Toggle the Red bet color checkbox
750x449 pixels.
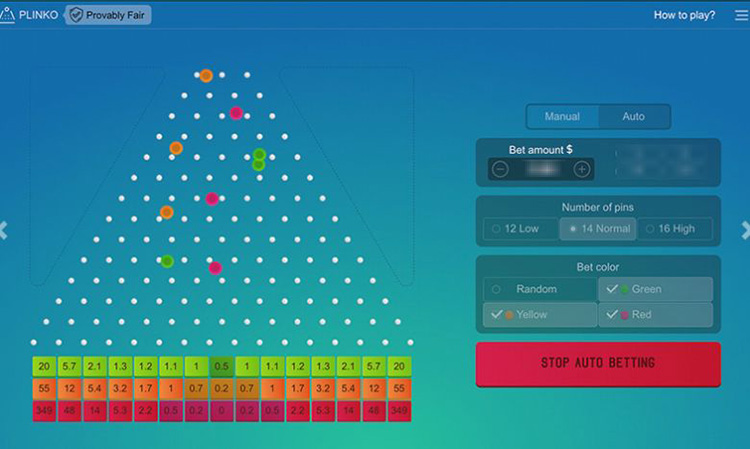pyautogui.click(x=656, y=314)
